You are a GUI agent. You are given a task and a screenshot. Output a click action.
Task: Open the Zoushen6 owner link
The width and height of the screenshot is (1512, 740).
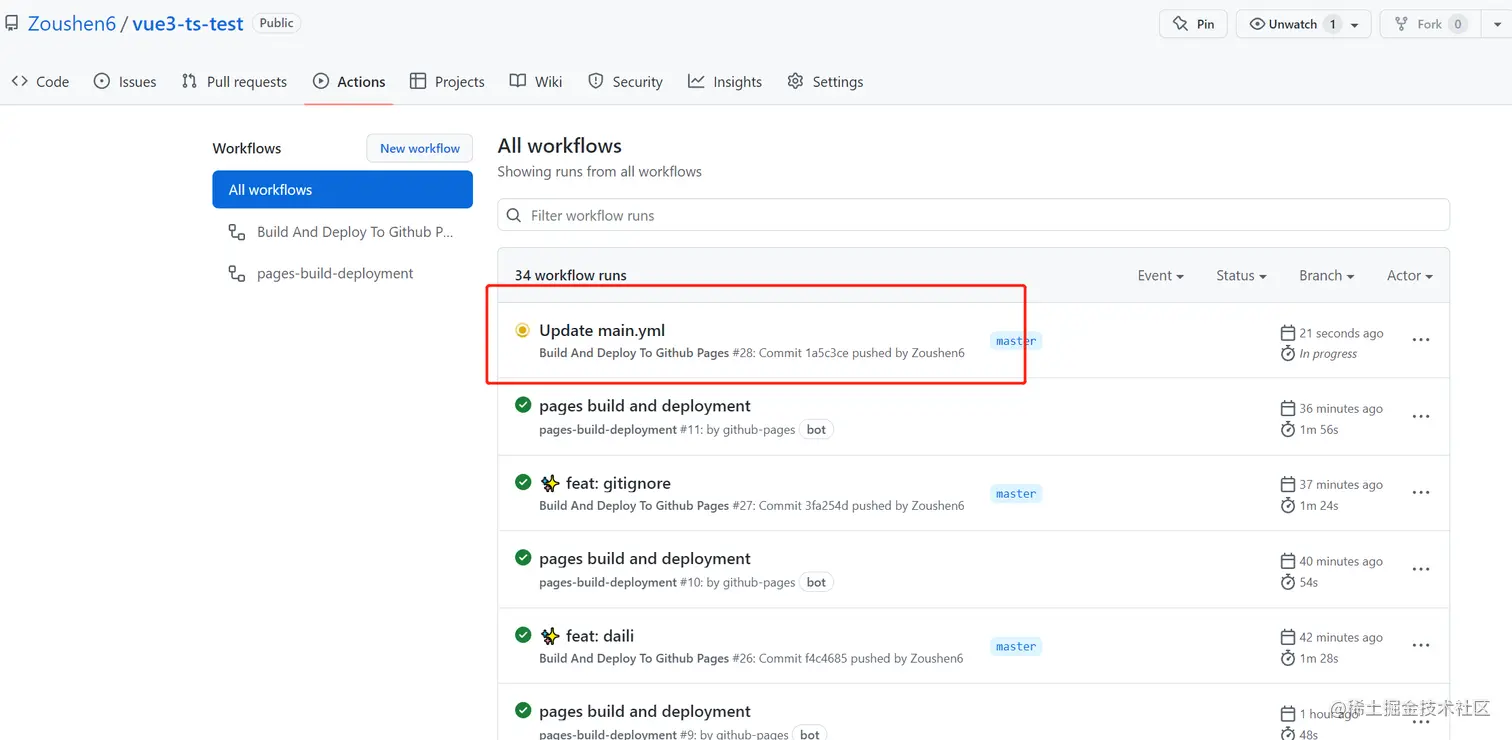click(x=72, y=24)
